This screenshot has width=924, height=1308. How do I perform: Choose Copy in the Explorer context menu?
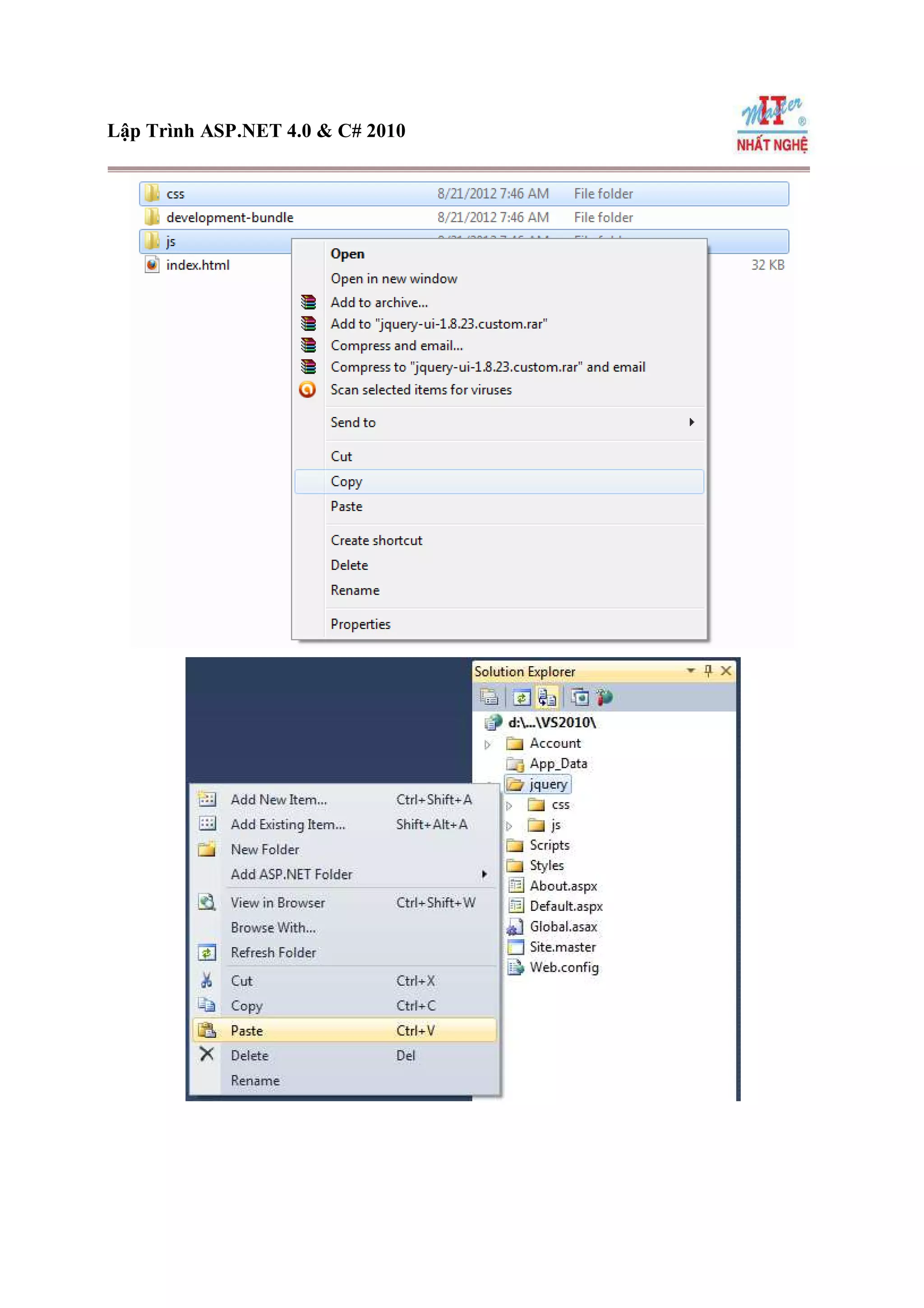pos(346,482)
